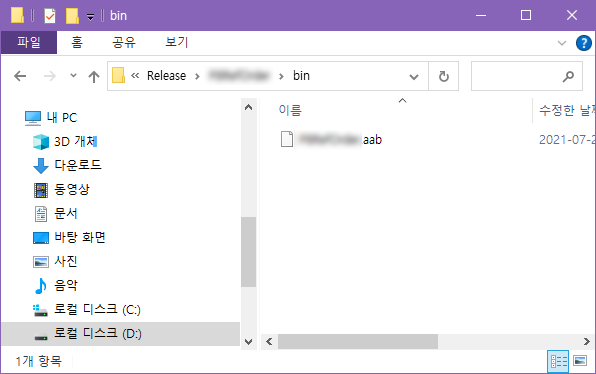Open the 3D 개체 folder
Screen dimensions: 596x374
[x=76, y=141]
